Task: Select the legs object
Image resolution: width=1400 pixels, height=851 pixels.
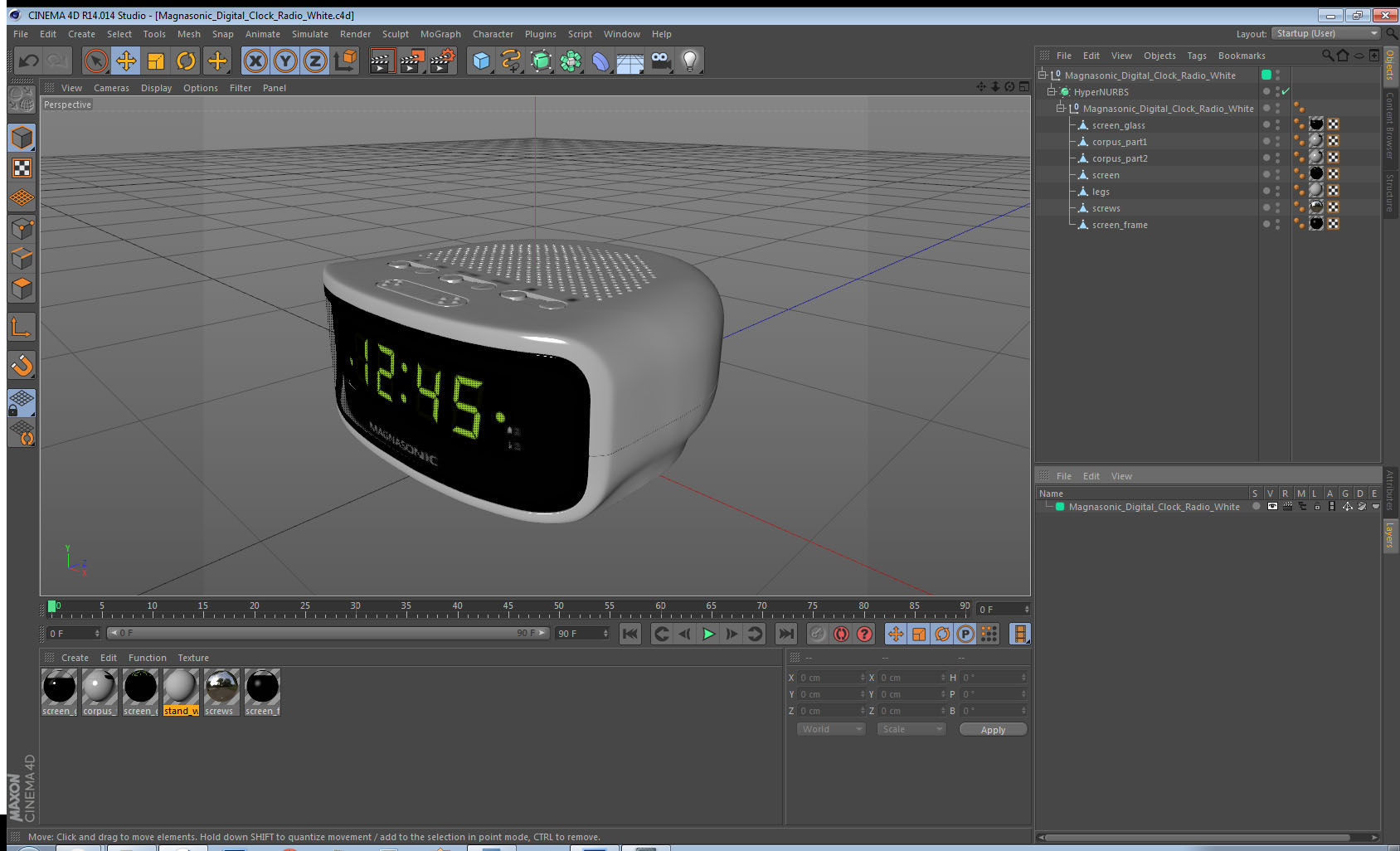Action: click(1101, 192)
